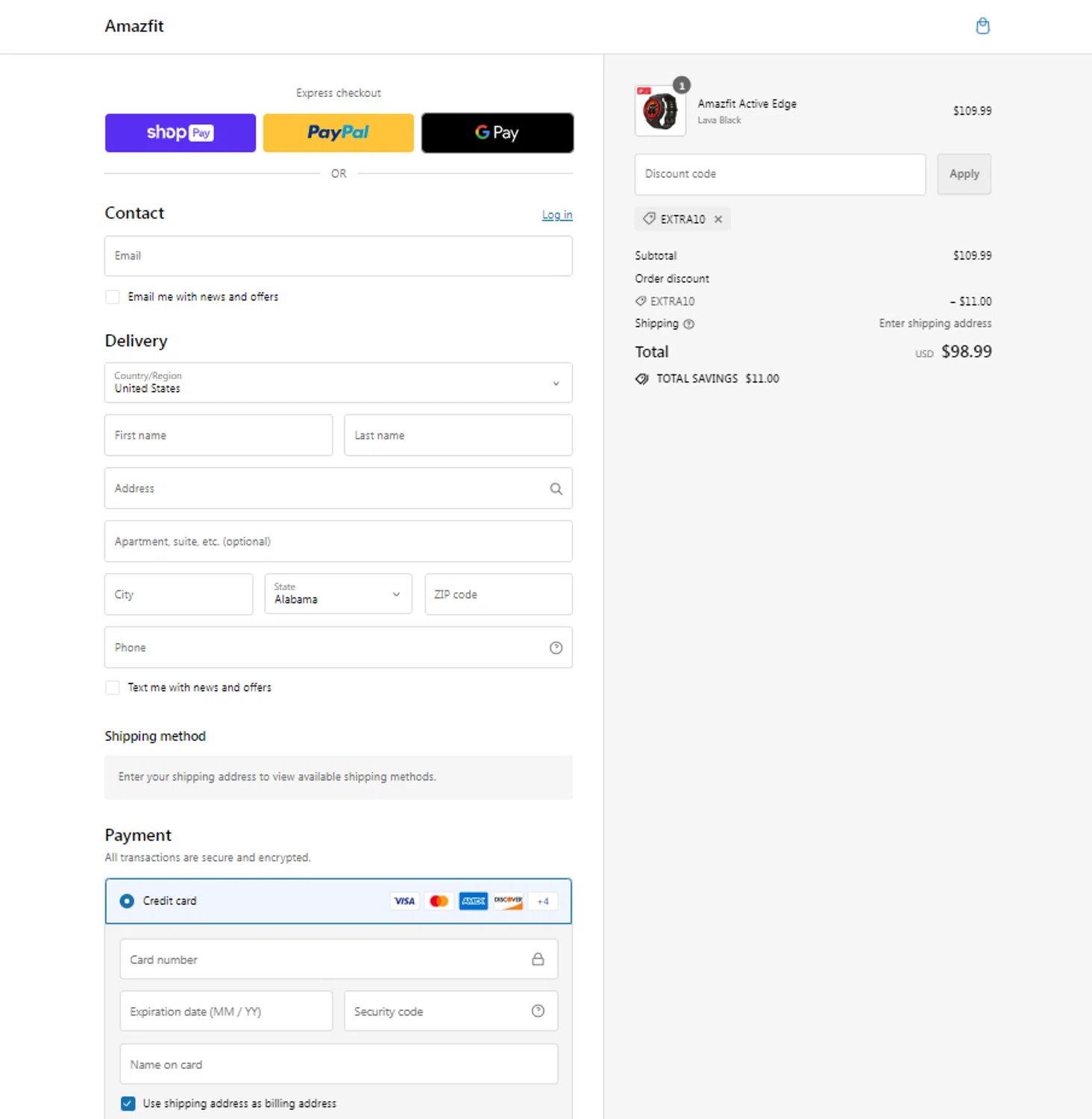Click the Subtotal $109.99 value
The height and width of the screenshot is (1119, 1092).
pos(972,255)
